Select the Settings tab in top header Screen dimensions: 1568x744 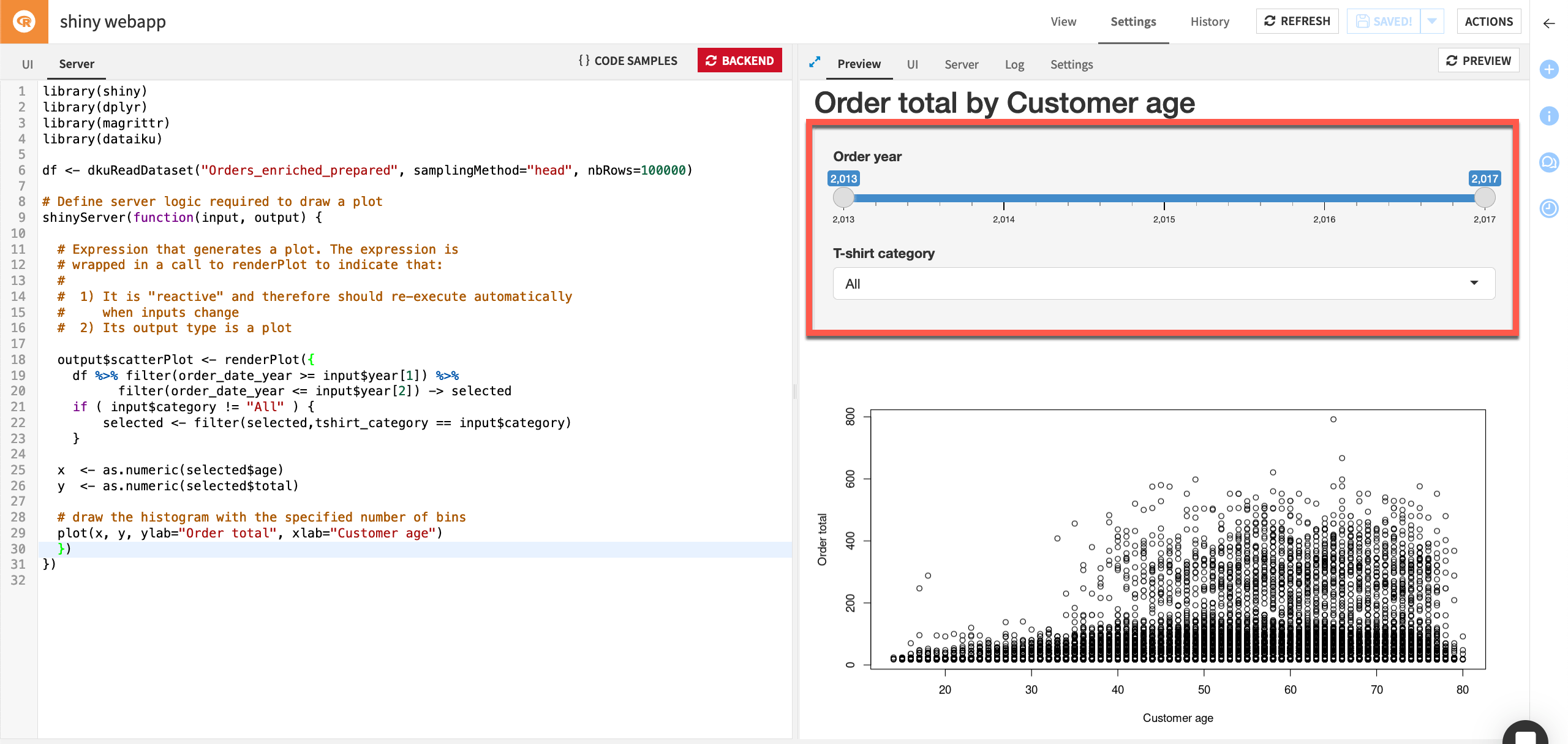coord(1133,21)
